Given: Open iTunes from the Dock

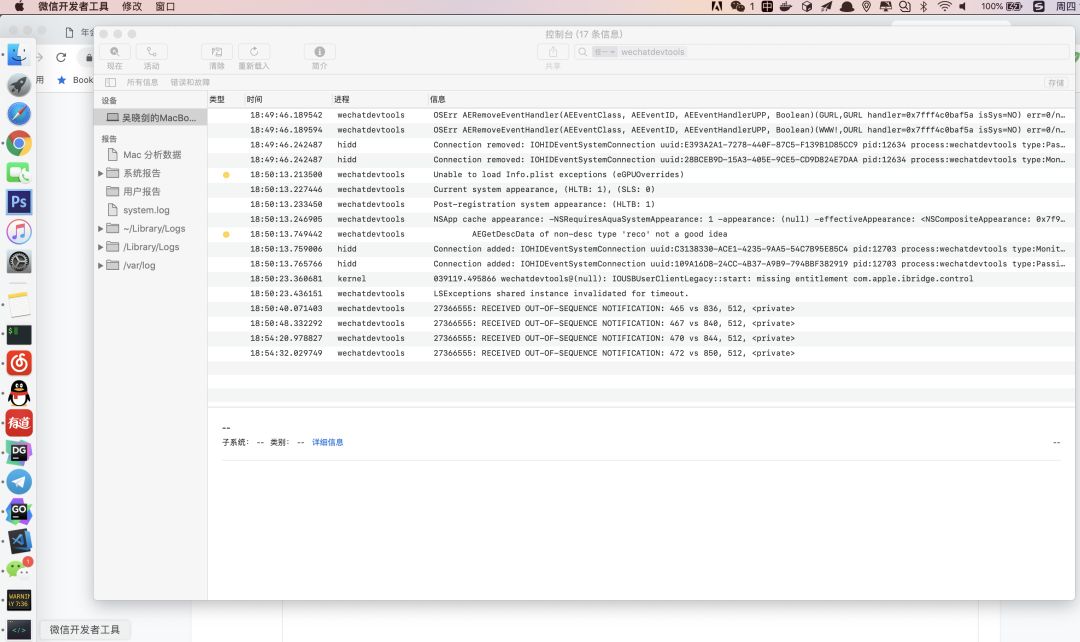Looking at the screenshot, I should 19,232.
